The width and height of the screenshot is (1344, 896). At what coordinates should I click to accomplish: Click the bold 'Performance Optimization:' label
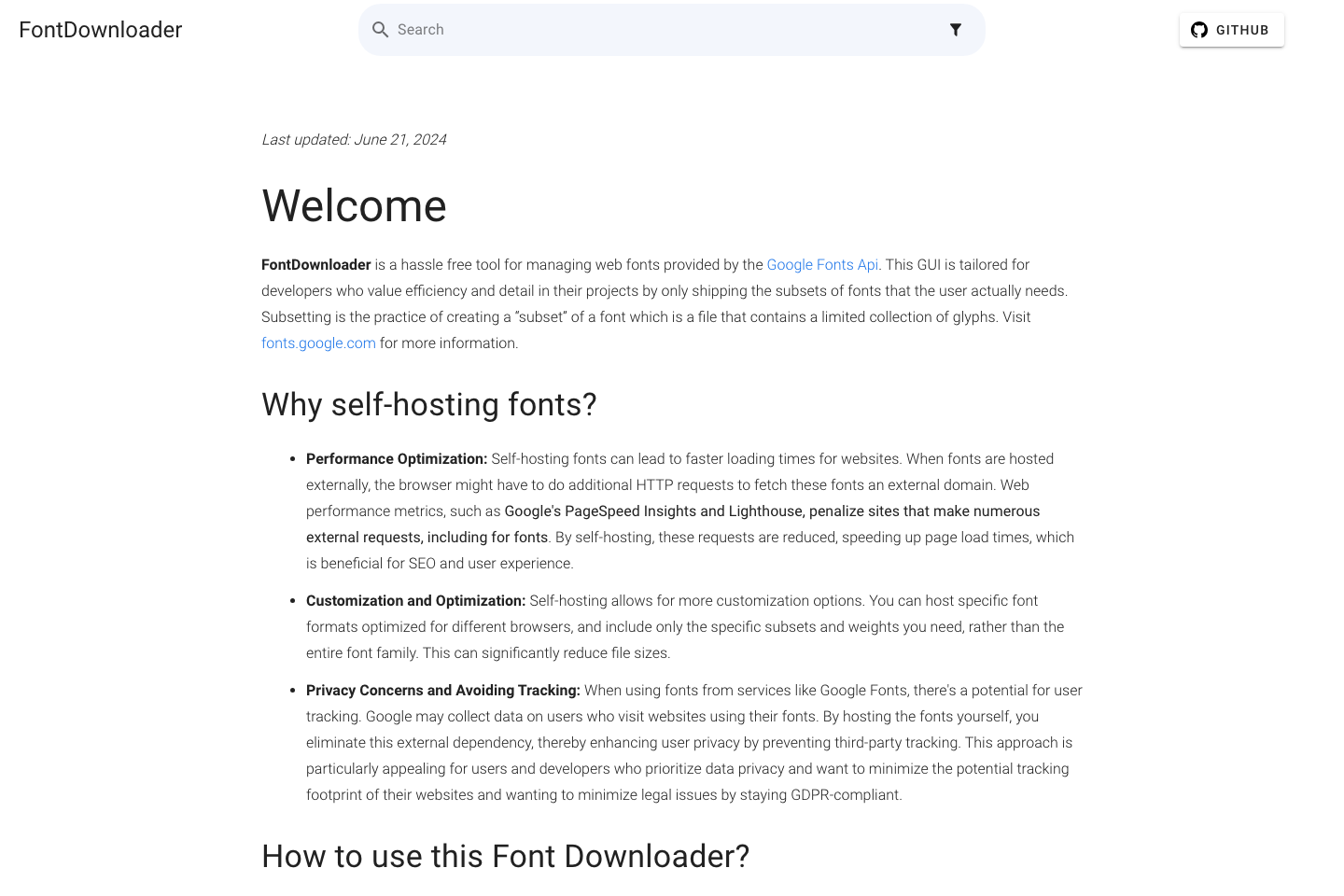pos(396,458)
